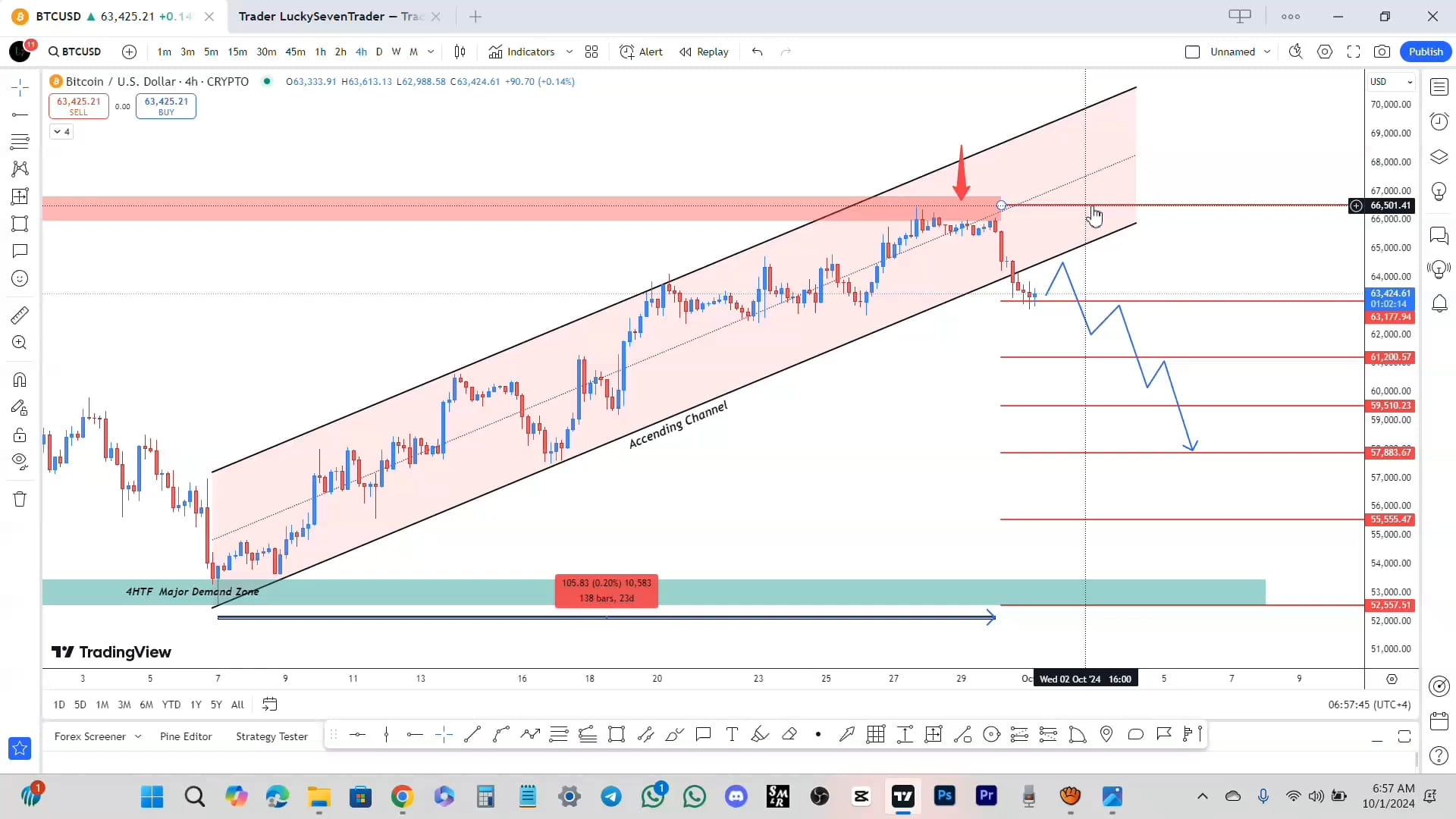The height and width of the screenshot is (819, 1456).
Task: Toggle Magnet mode in left toolbar
Action: (x=20, y=379)
